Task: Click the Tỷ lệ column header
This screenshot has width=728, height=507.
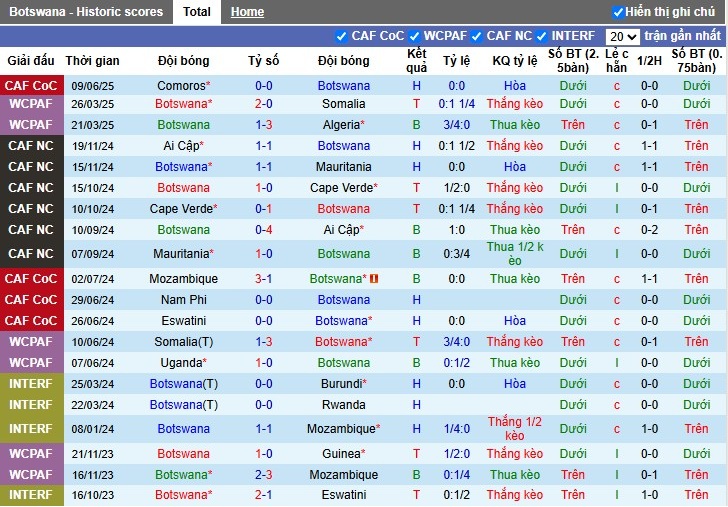Action: pyautogui.click(x=456, y=60)
